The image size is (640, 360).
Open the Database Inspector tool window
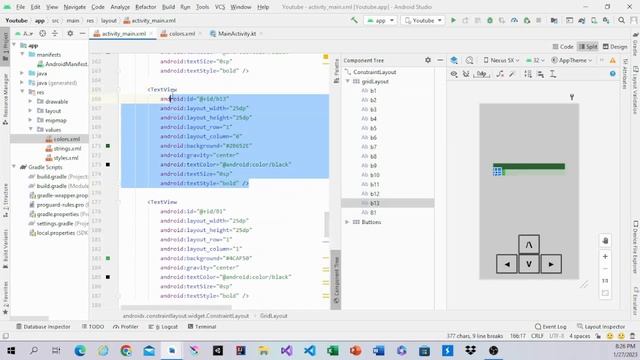click(x=43, y=327)
